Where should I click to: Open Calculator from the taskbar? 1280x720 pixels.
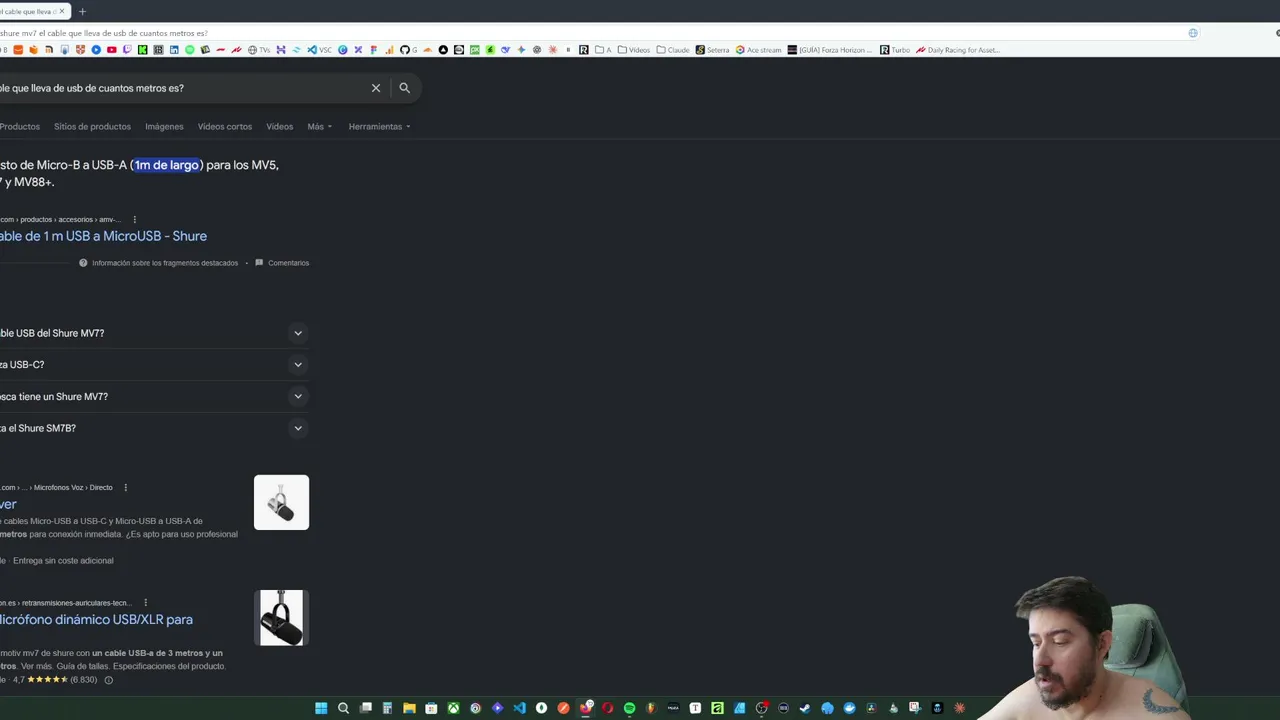tap(387, 708)
